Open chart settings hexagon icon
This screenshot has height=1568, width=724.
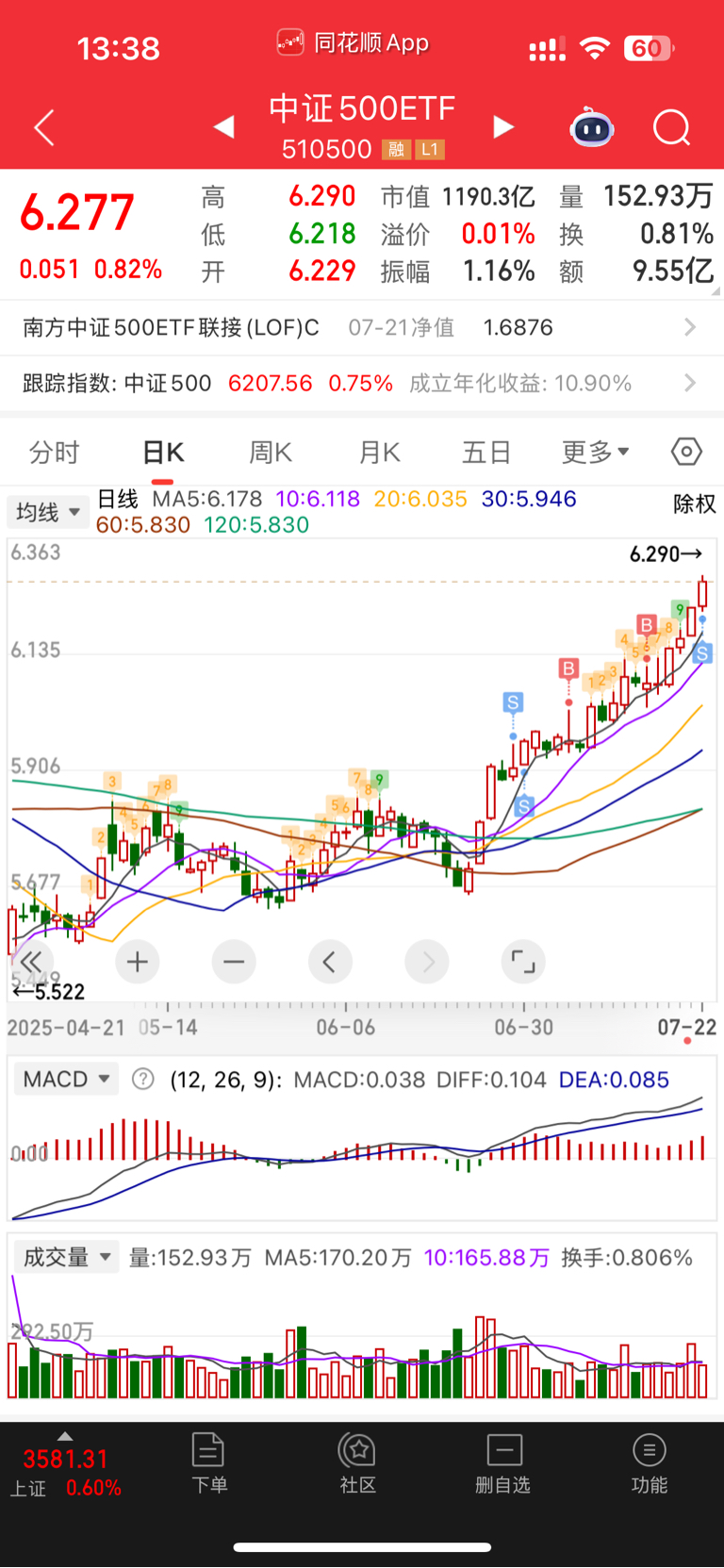[x=686, y=453]
